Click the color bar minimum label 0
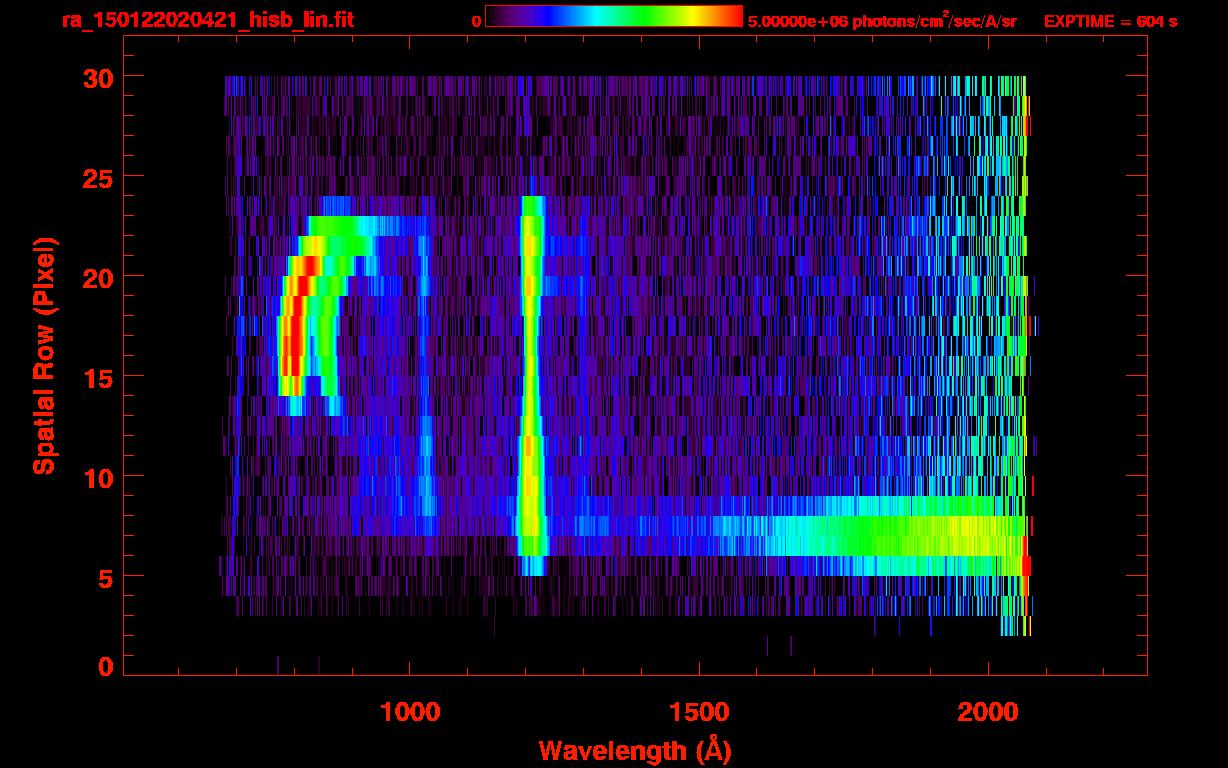Screen dimensions: 1228x768 point(476,21)
